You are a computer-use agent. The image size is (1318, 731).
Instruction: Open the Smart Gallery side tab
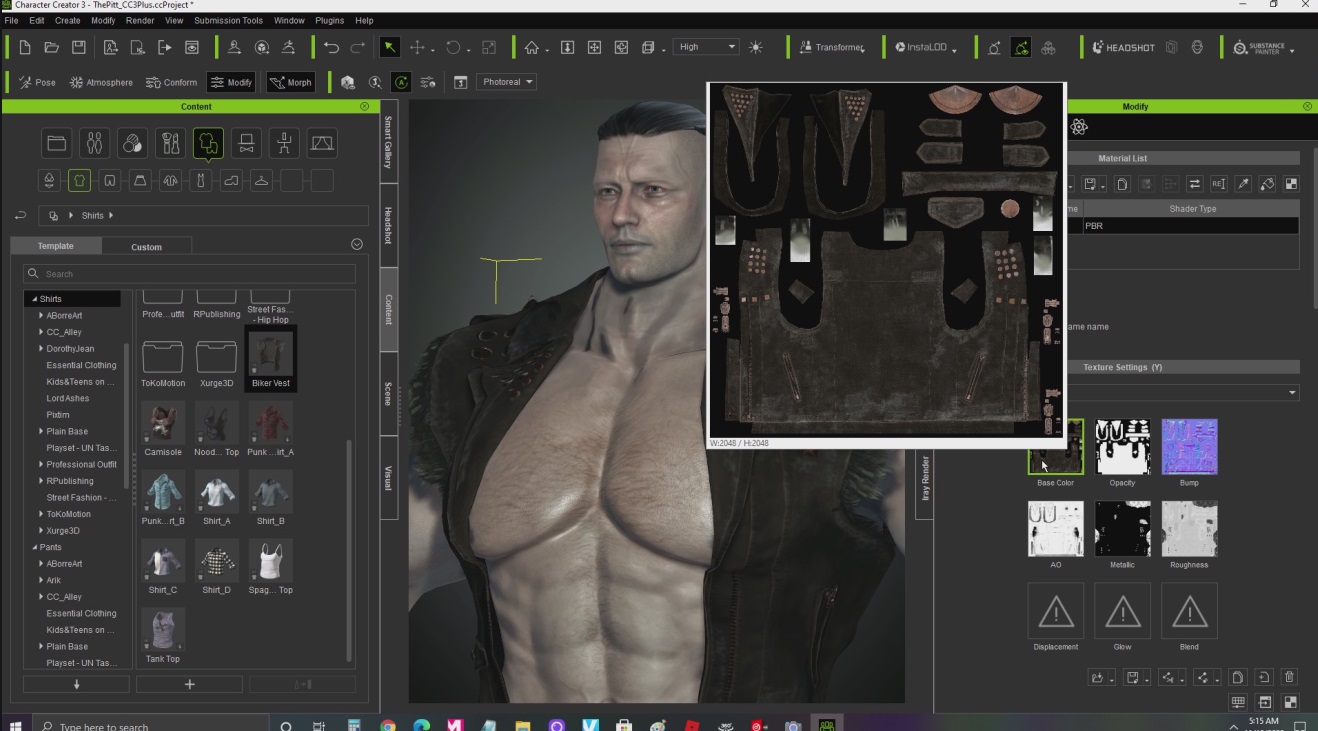[x=389, y=141]
